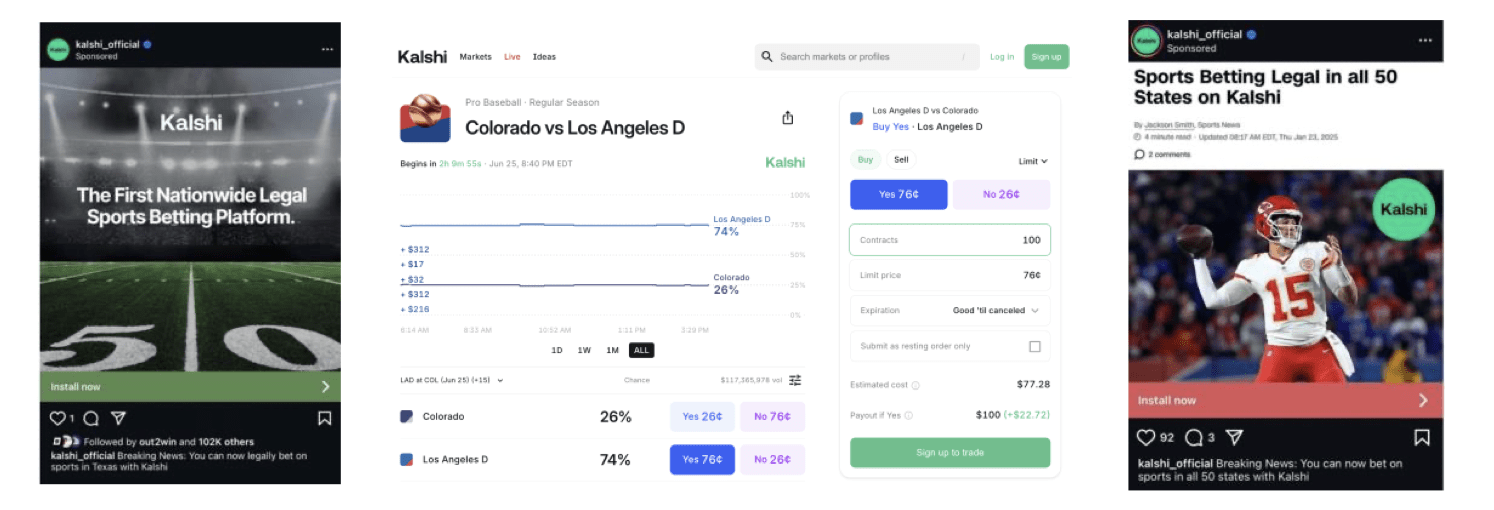Viewport: 1494px width, 510px height.
Task: Bookmark the left Instagram ad
Action: click(324, 418)
